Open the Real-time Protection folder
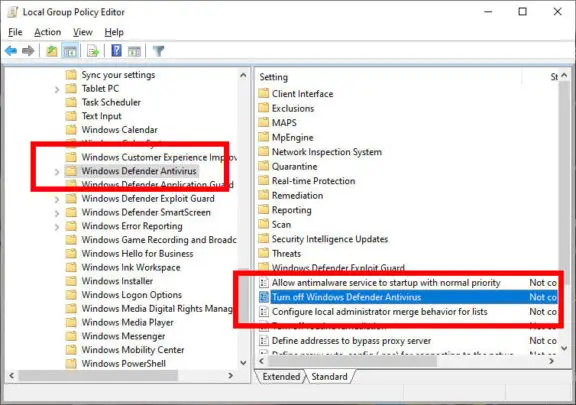Viewport: 576px width, 405px height. [x=307, y=181]
